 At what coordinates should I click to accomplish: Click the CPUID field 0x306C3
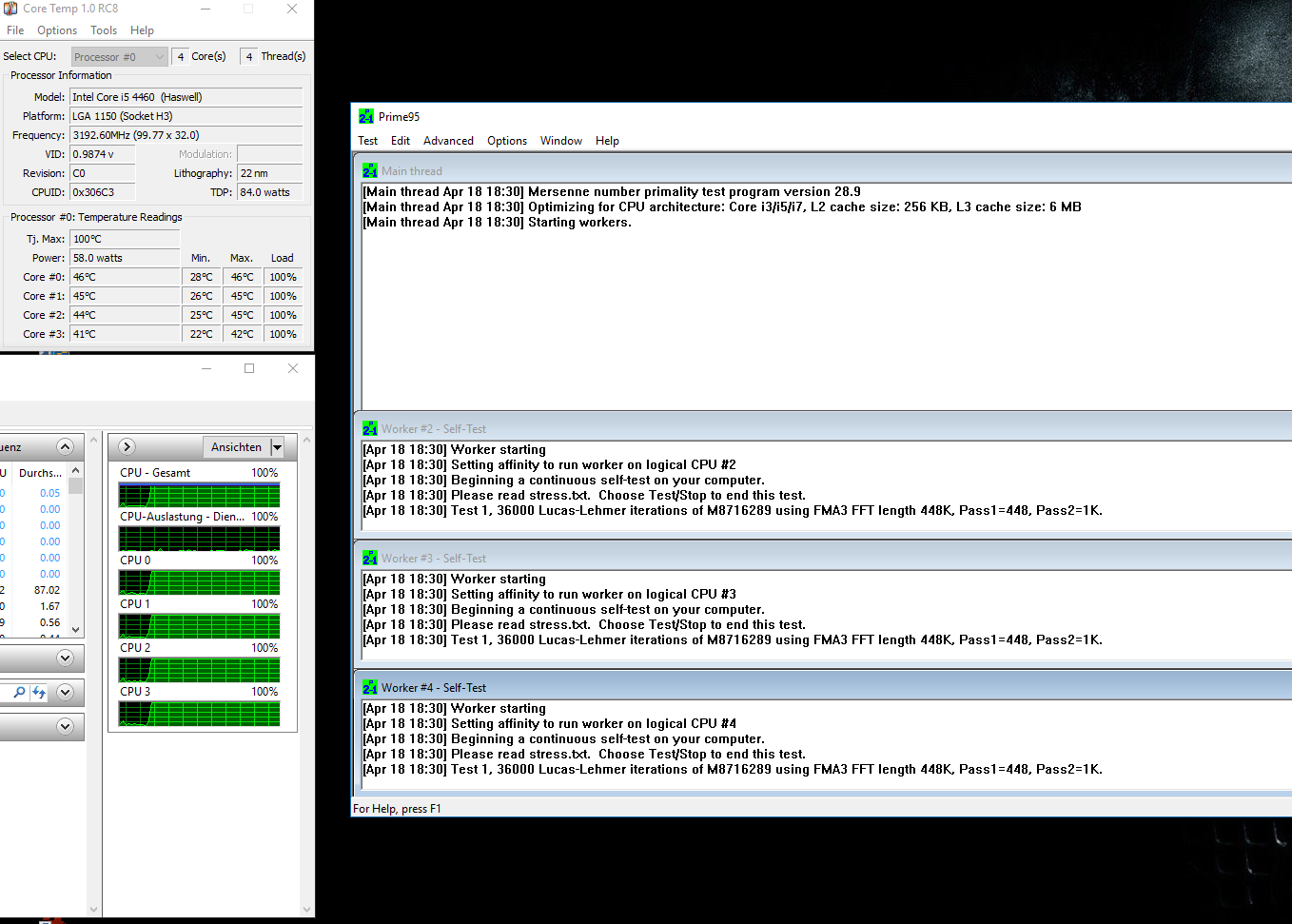point(103,192)
